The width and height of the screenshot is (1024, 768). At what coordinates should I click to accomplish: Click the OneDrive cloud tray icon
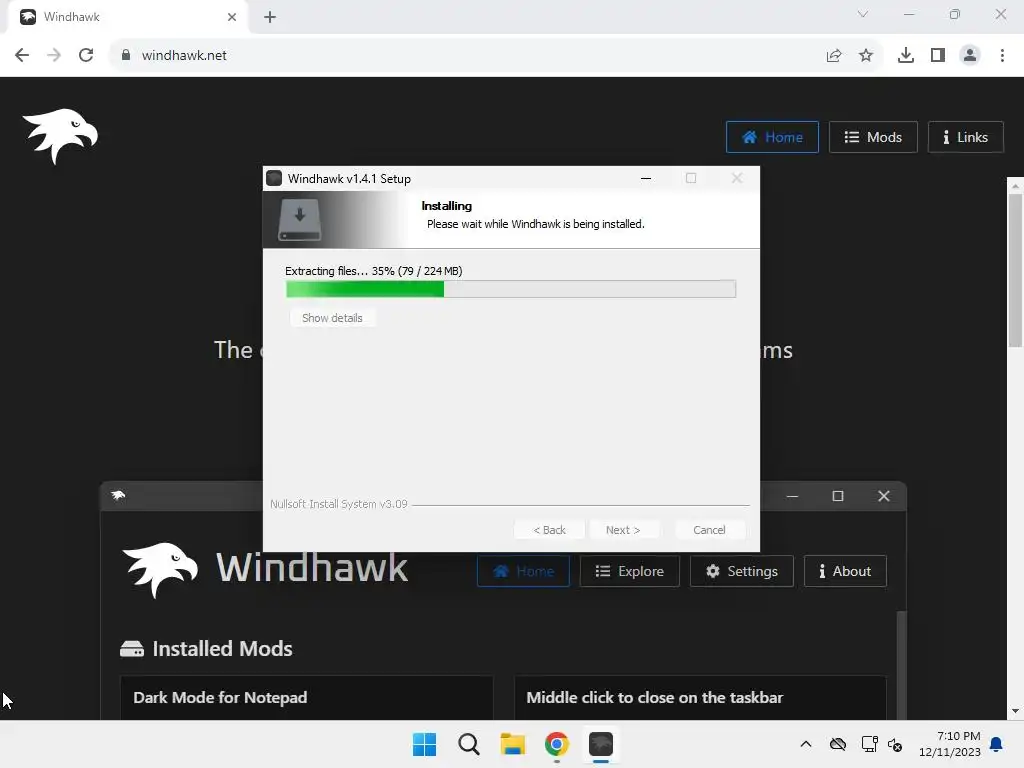pyautogui.click(x=838, y=744)
